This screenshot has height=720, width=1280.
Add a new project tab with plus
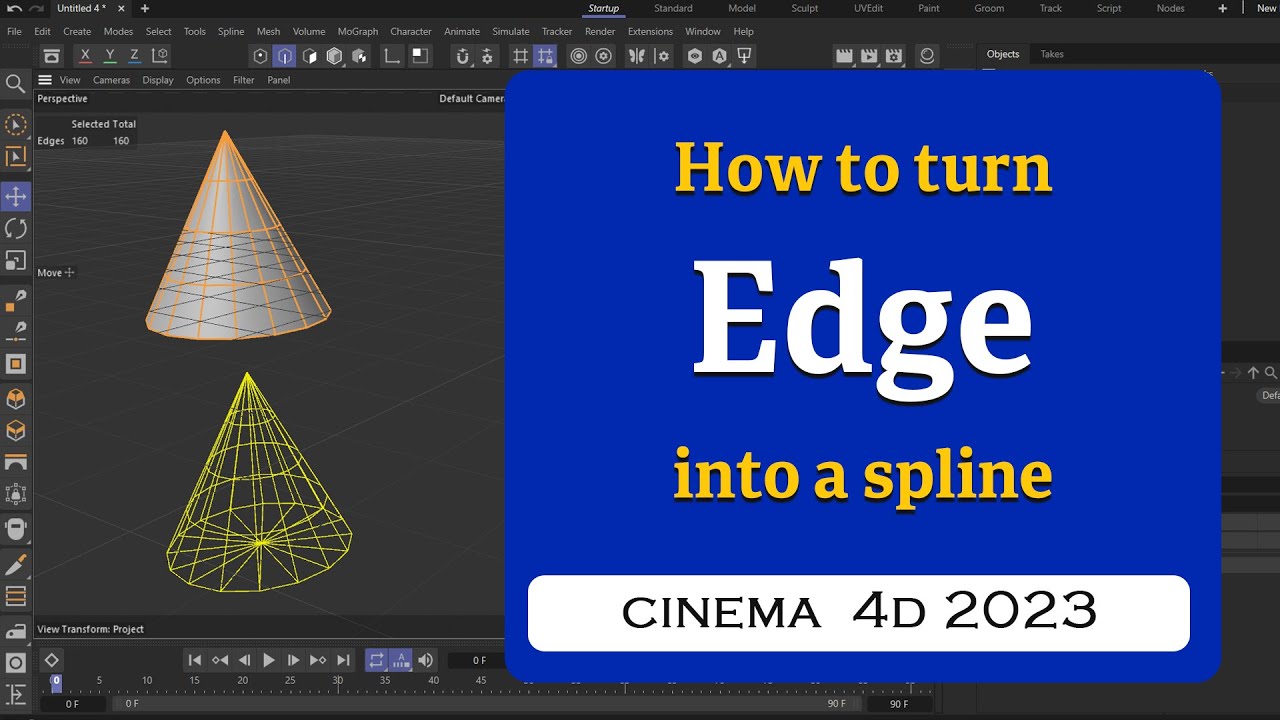coord(145,8)
